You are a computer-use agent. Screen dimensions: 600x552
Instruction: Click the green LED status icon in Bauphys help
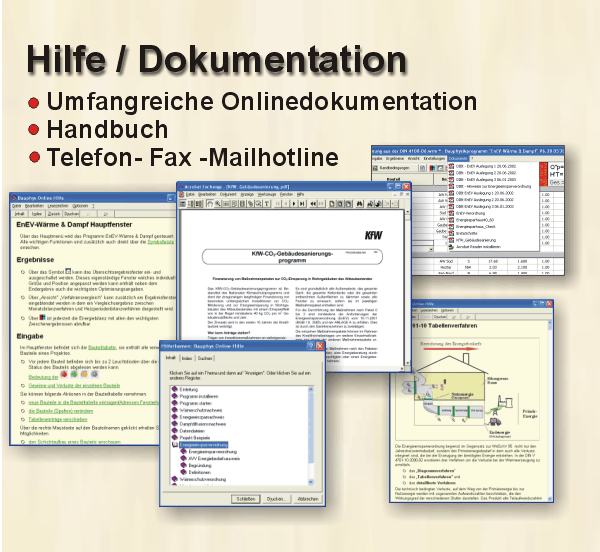(x=74, y=374)
